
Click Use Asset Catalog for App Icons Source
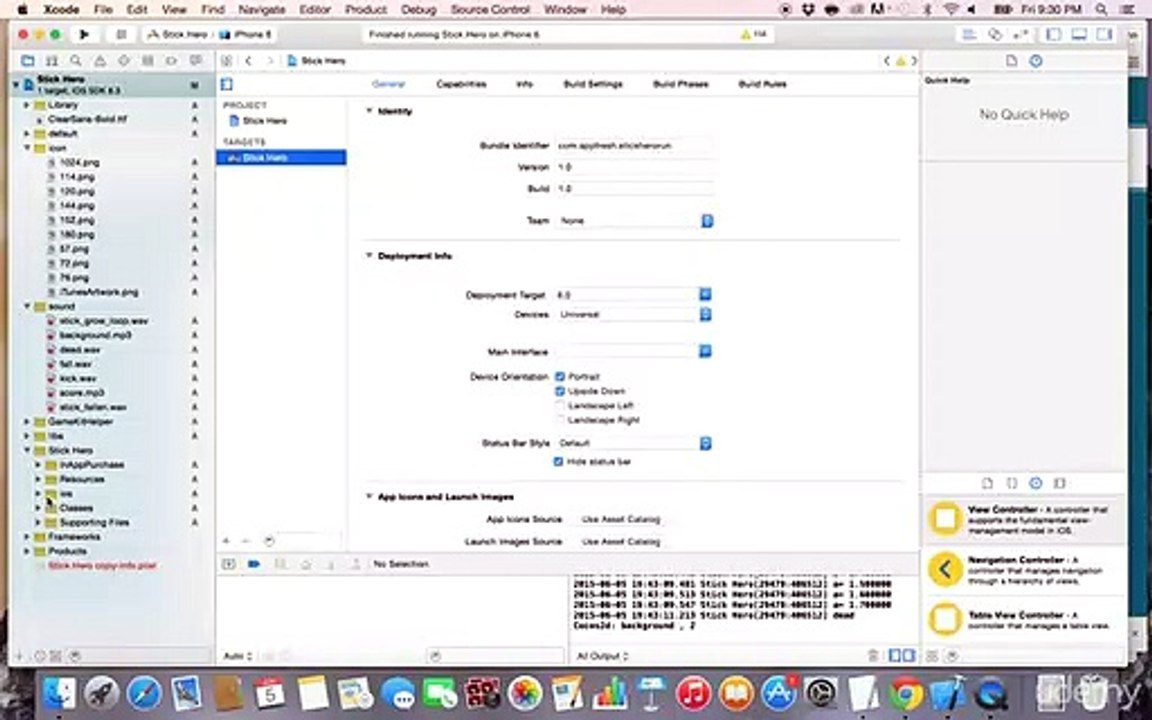coord(621,519)
